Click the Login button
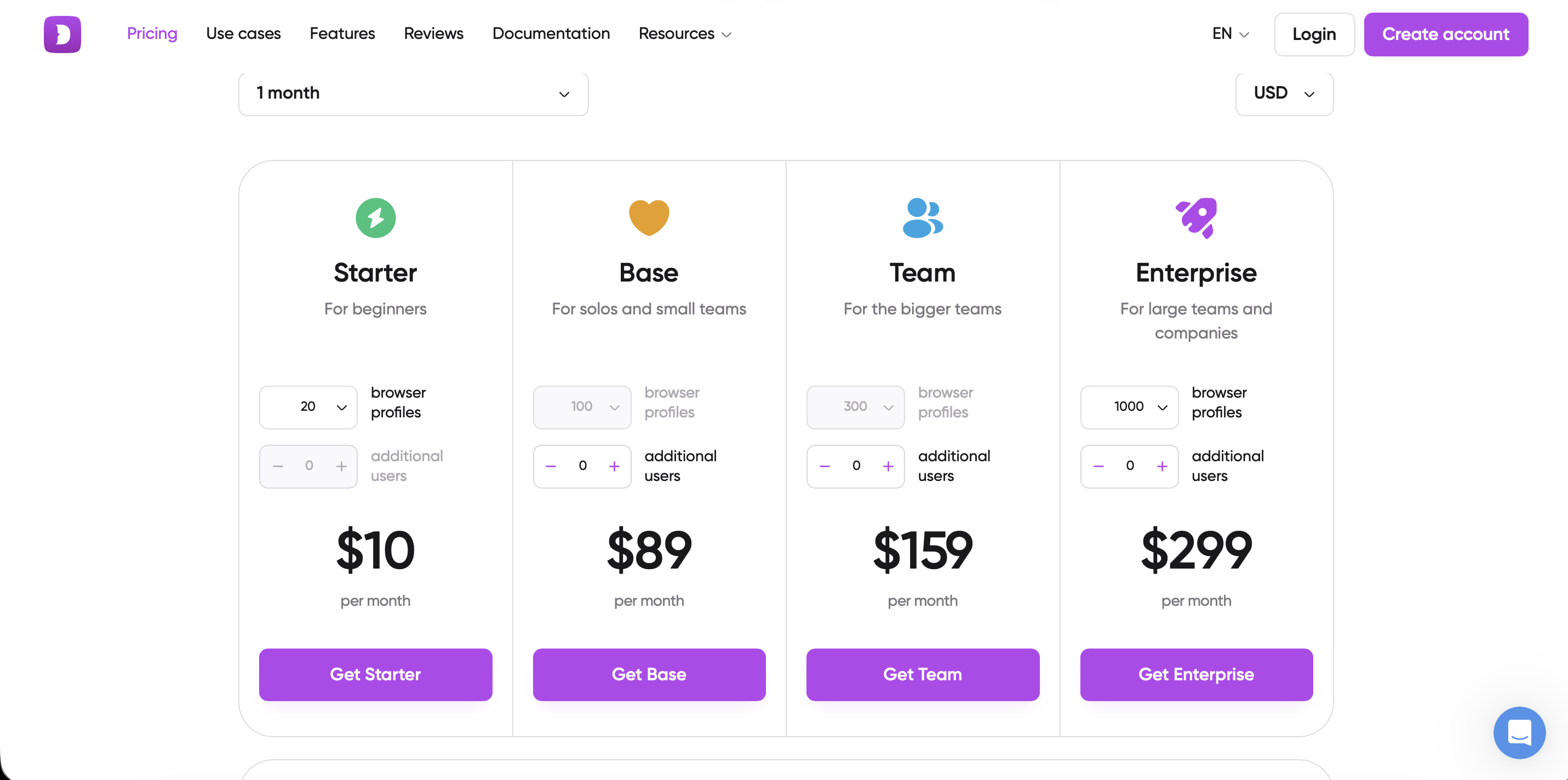This screenshot has height=780, width=1568. pyautogui.click(x=1314, y=34)
